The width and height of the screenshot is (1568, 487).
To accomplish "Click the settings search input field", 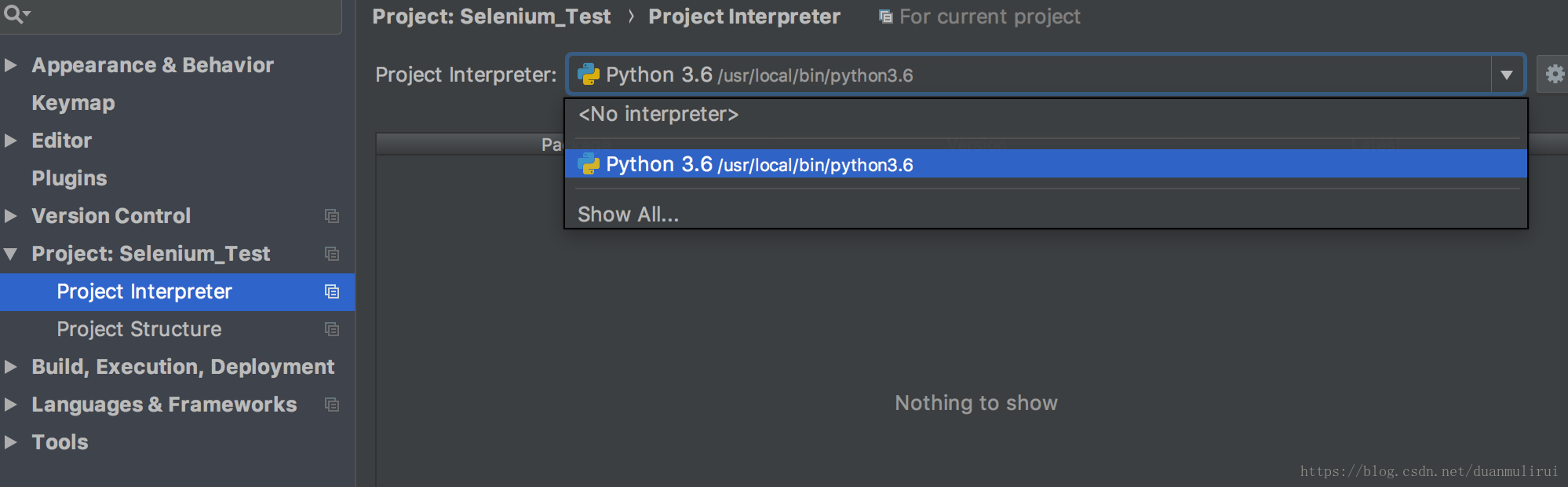I will 170,14.
